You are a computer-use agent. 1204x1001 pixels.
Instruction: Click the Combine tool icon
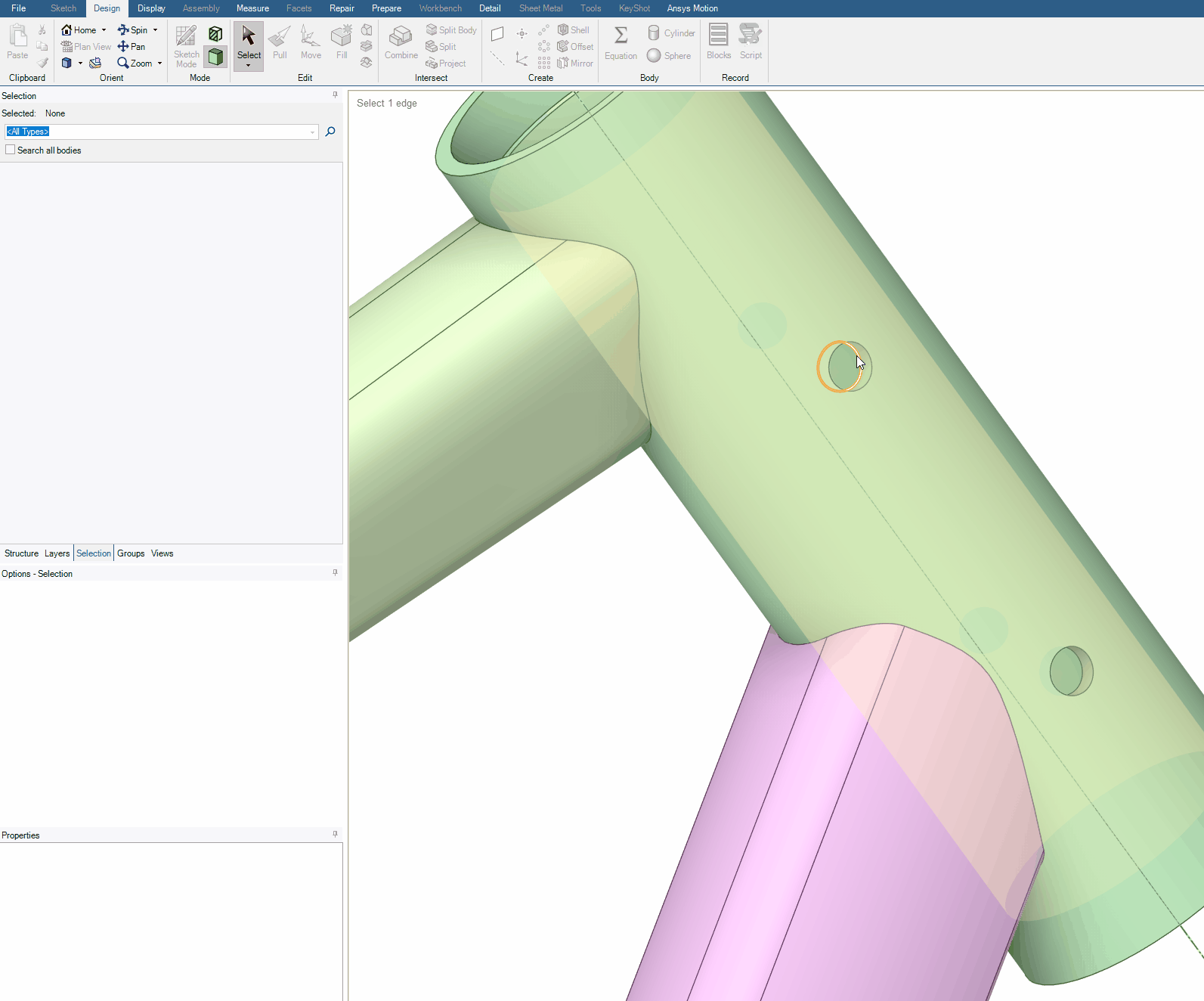401,42
